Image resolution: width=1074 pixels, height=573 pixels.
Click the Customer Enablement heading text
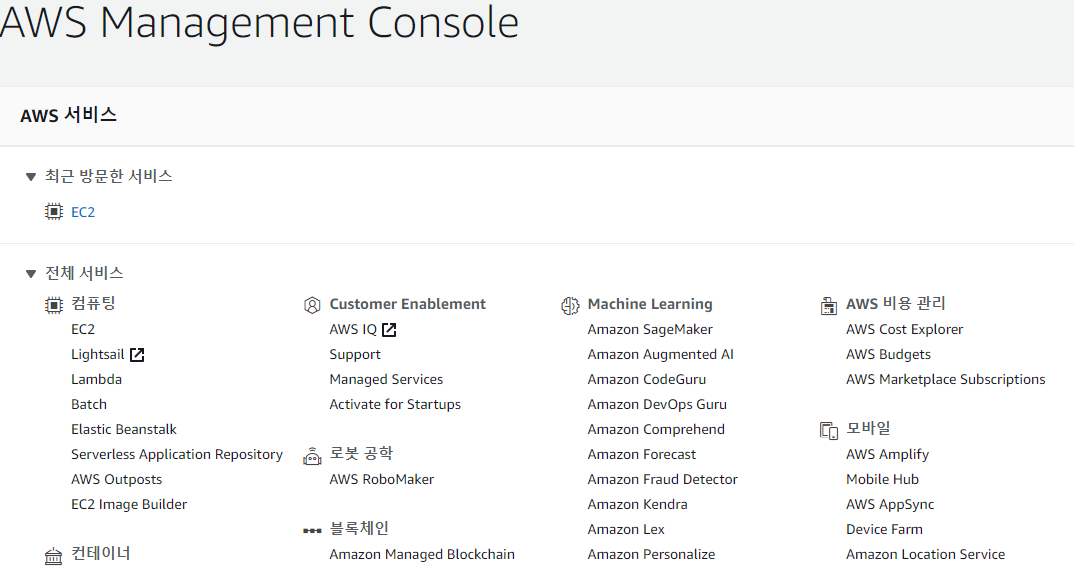[x=408, y=304]
